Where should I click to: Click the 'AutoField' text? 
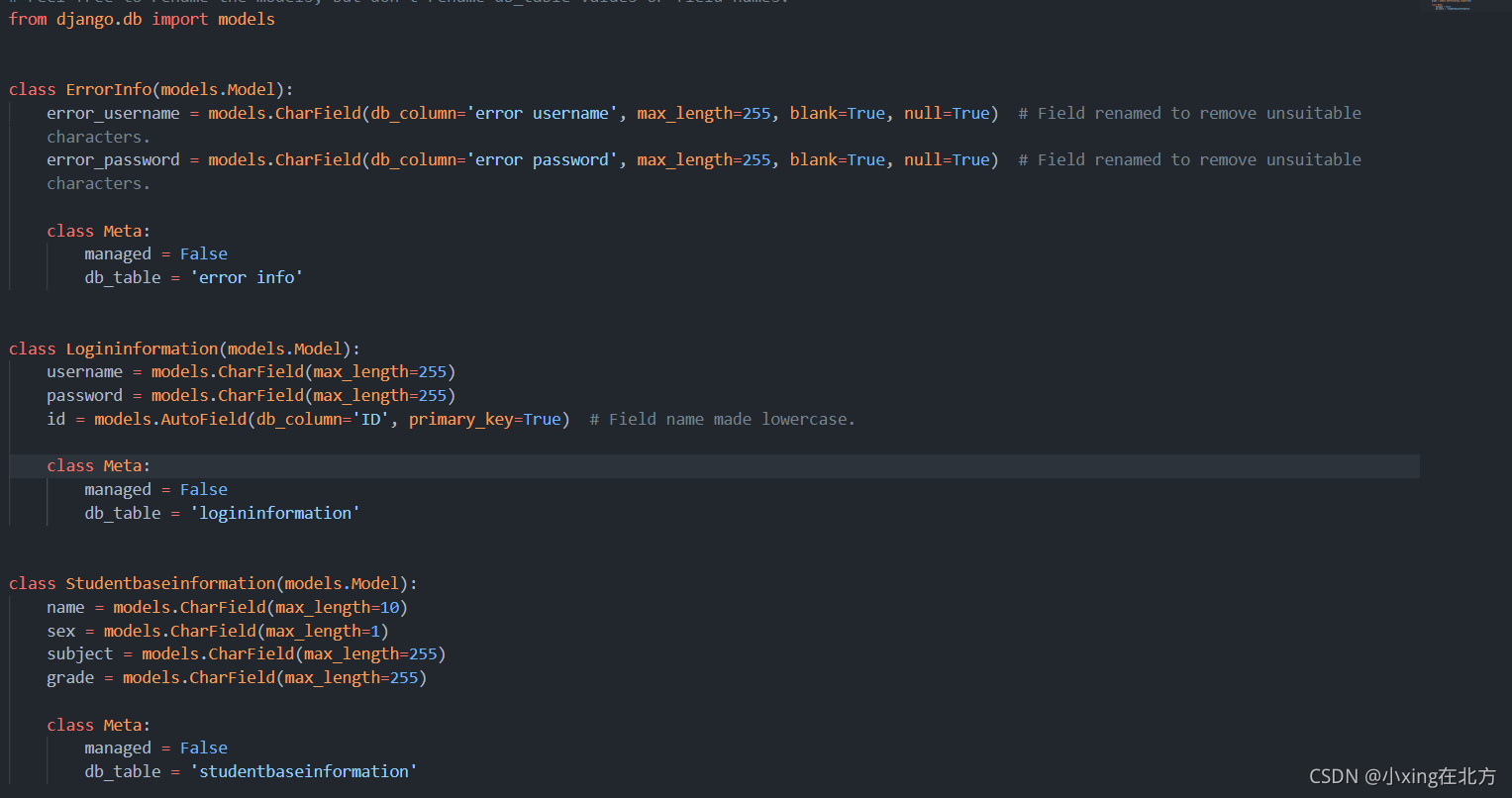tap(204, 419)
